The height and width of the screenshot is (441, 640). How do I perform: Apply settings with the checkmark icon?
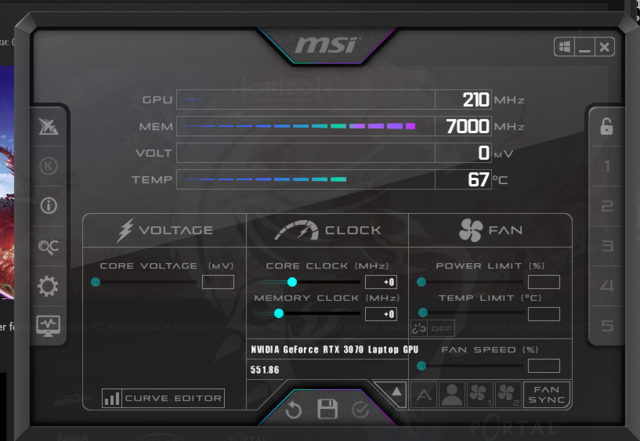point(360,409)
